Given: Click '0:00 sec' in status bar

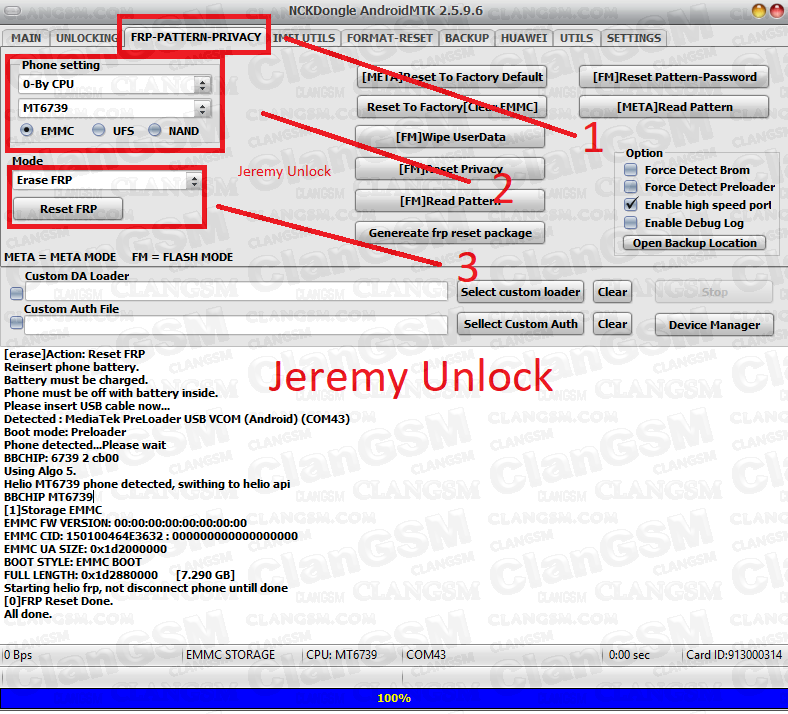Looking at the screenshot, I should [x=629, y=655].
